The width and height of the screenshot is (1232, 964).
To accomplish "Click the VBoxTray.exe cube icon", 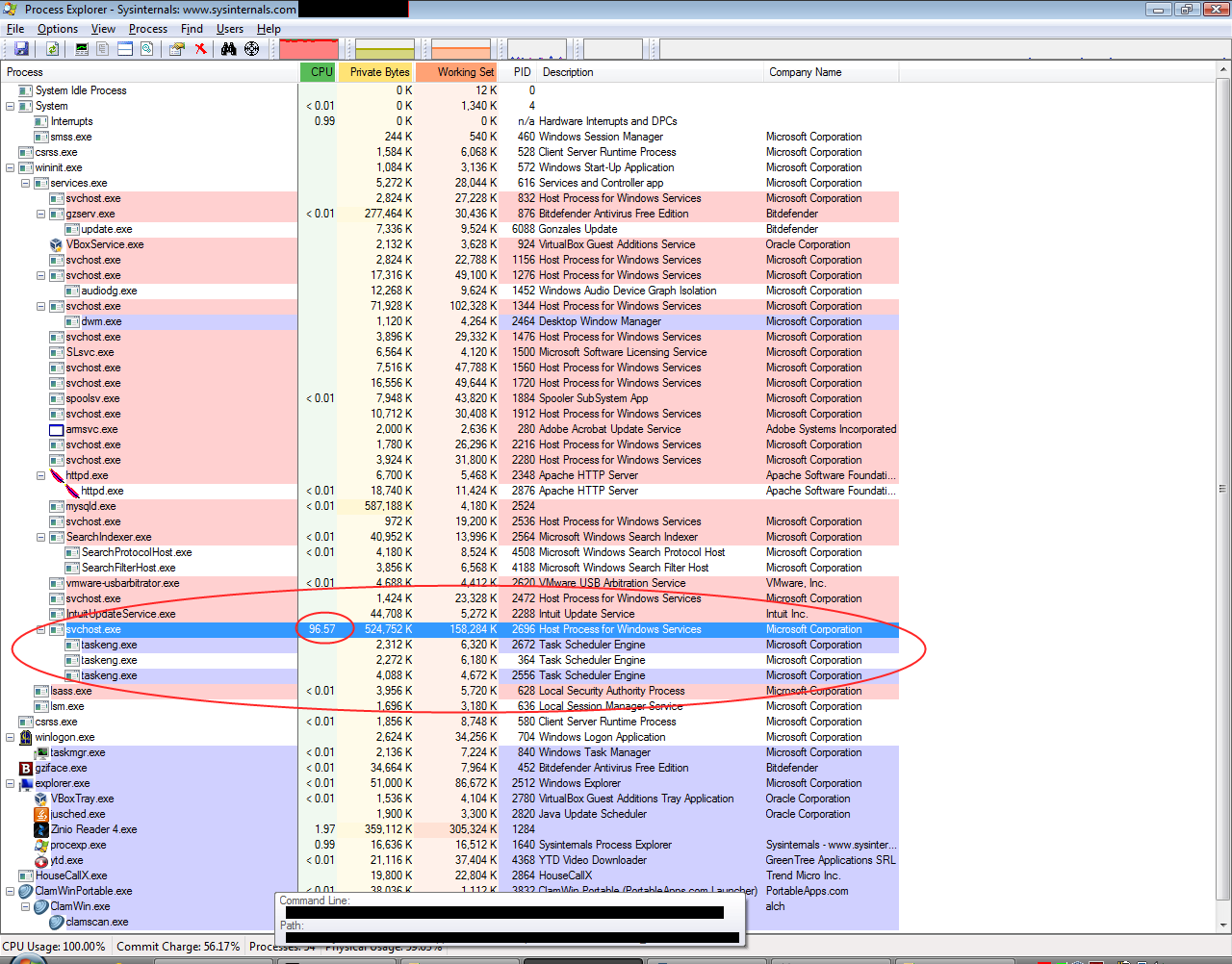I will point(41,799).
